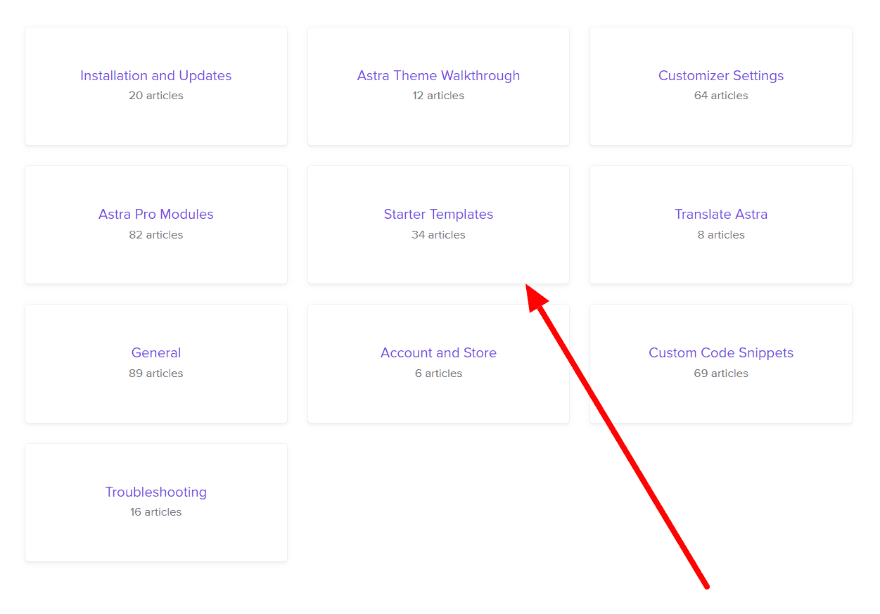Image resolution: width=880 pixels, height=614 pixels.
Task: Open the Translate Astra category
Action: click(721, 214)
